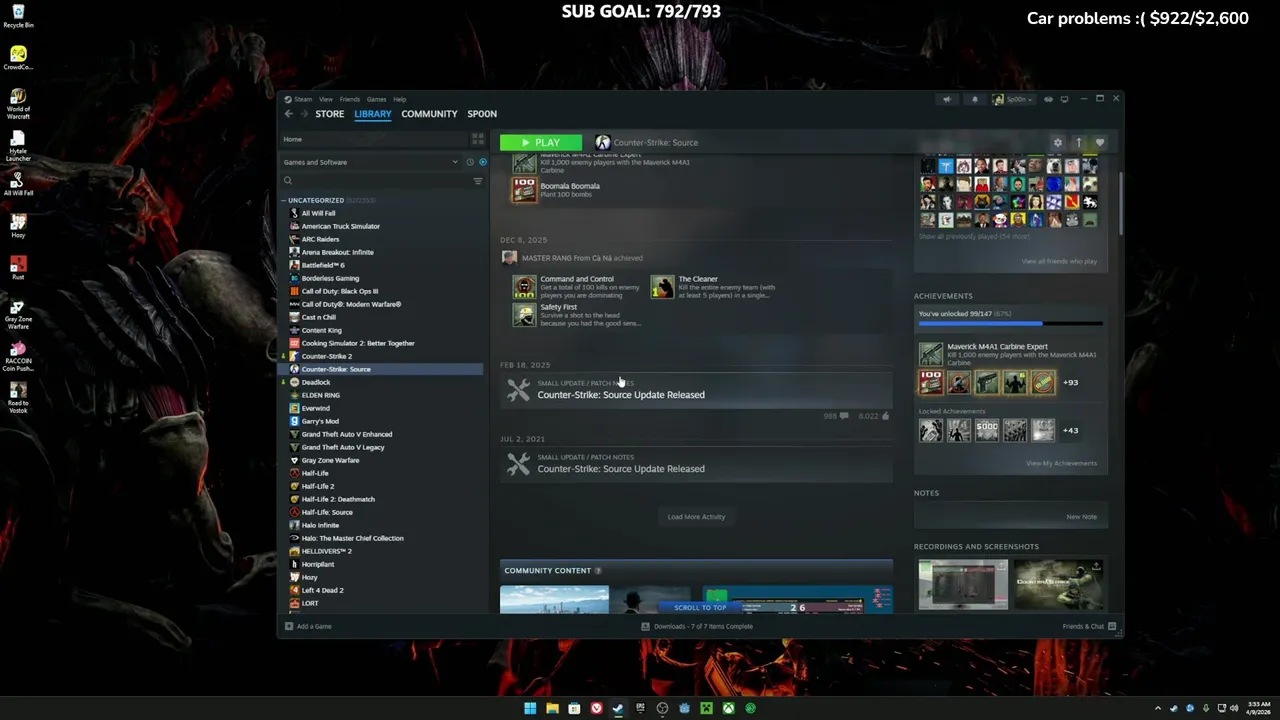The image size is (1280, 720).
Task: Select All Will Fall in library
Action: click(x=318, y=213)
